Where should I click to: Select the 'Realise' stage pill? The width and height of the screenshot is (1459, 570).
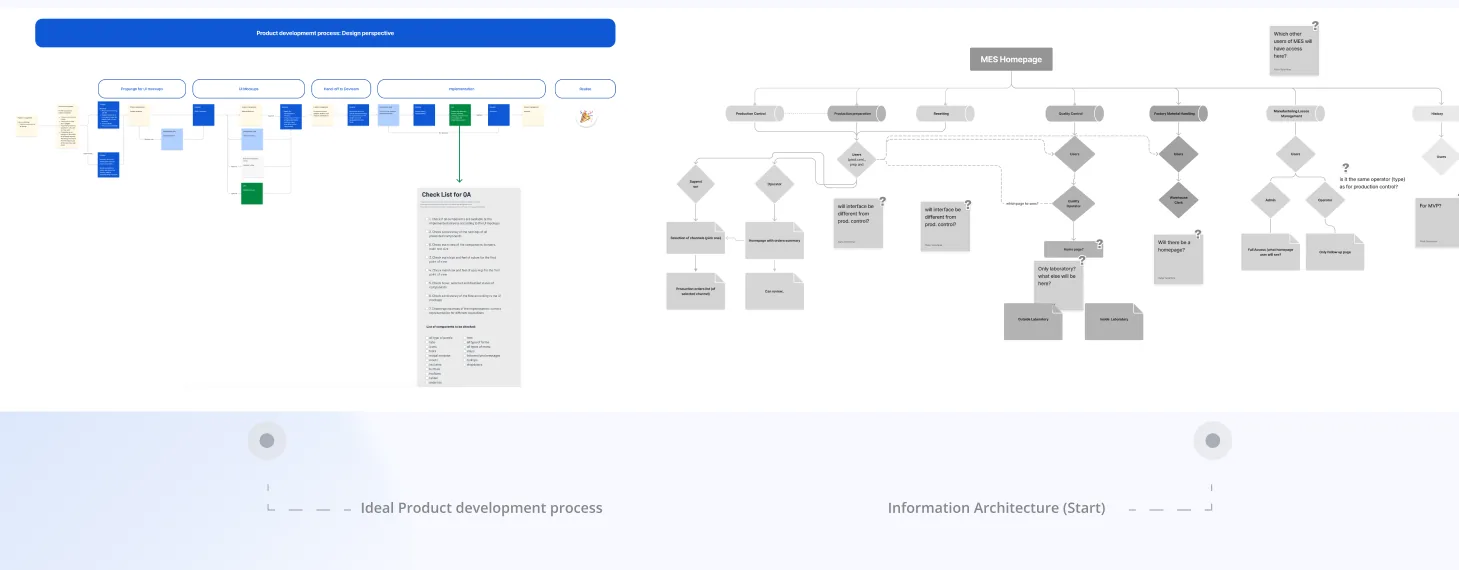(585, 89)
